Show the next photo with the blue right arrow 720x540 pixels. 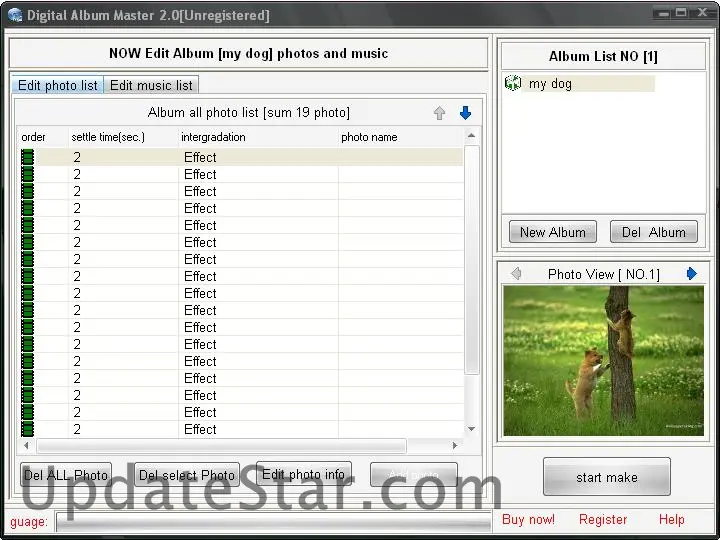tap(692, 274)
